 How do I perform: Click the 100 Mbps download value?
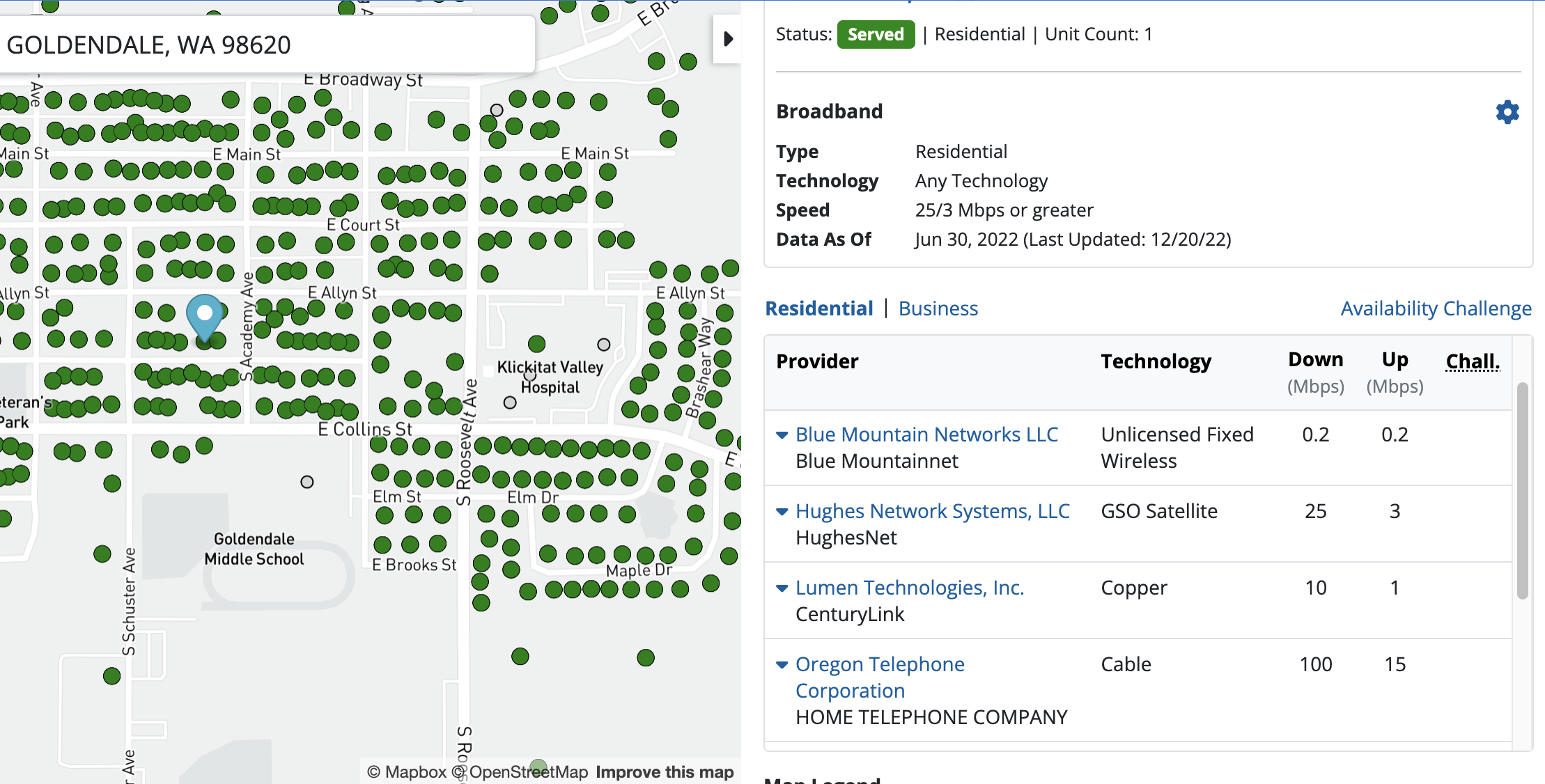point(1316,664)
